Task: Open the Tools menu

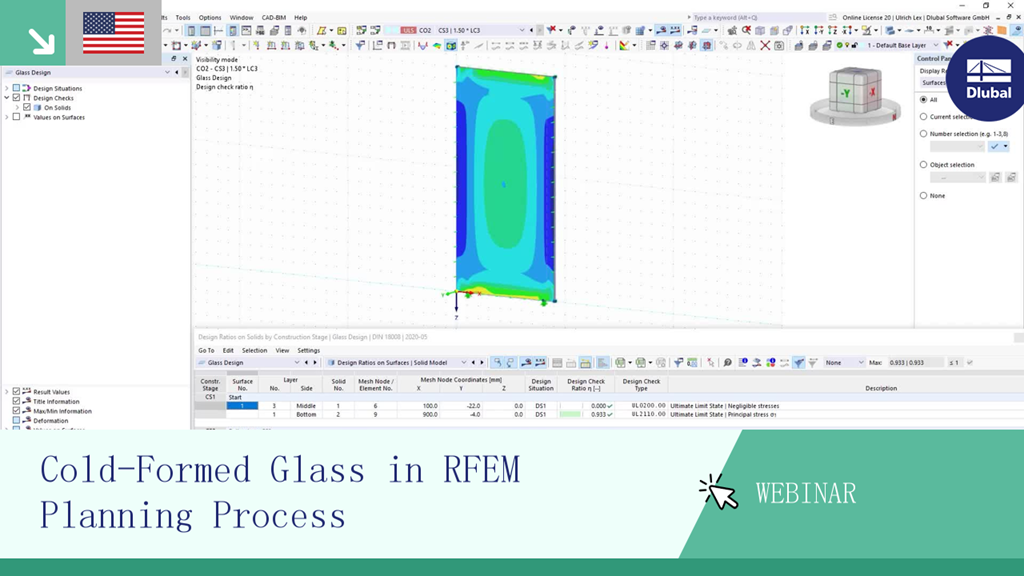Action: point(183,18)
